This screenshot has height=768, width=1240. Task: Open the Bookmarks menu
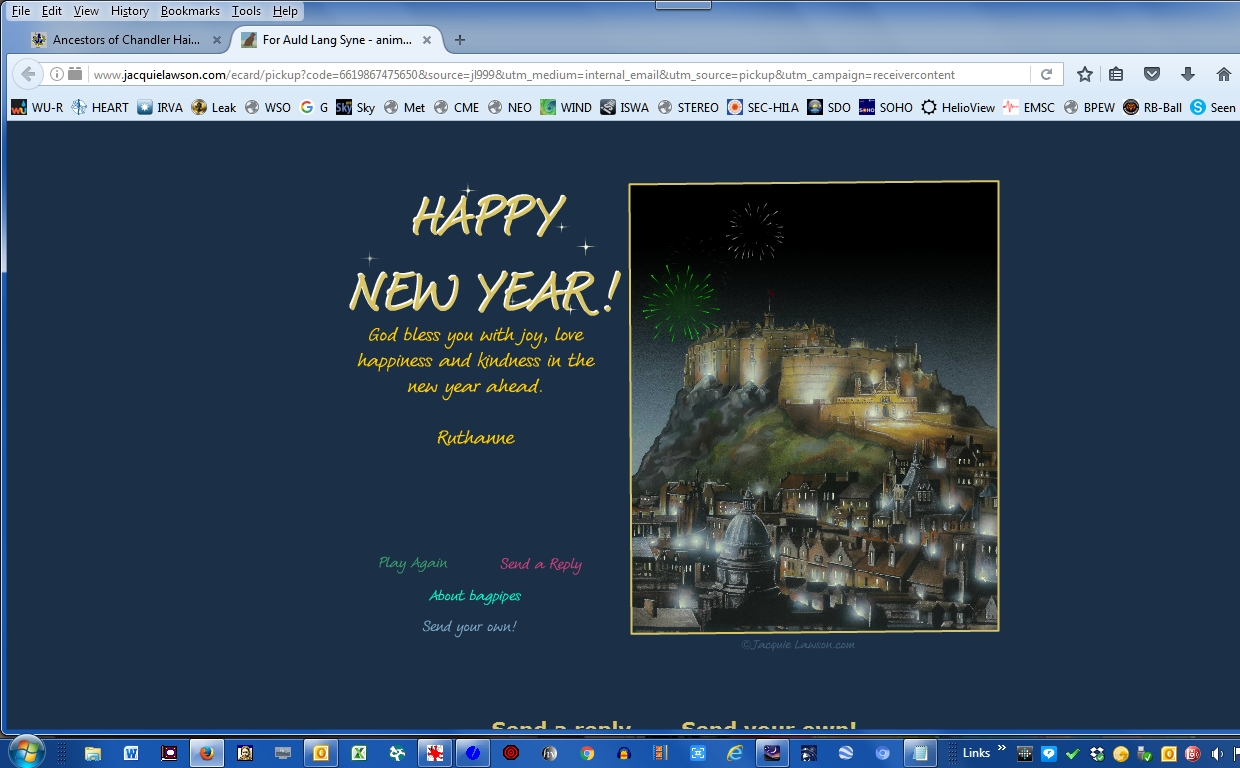tap(190, 11)
